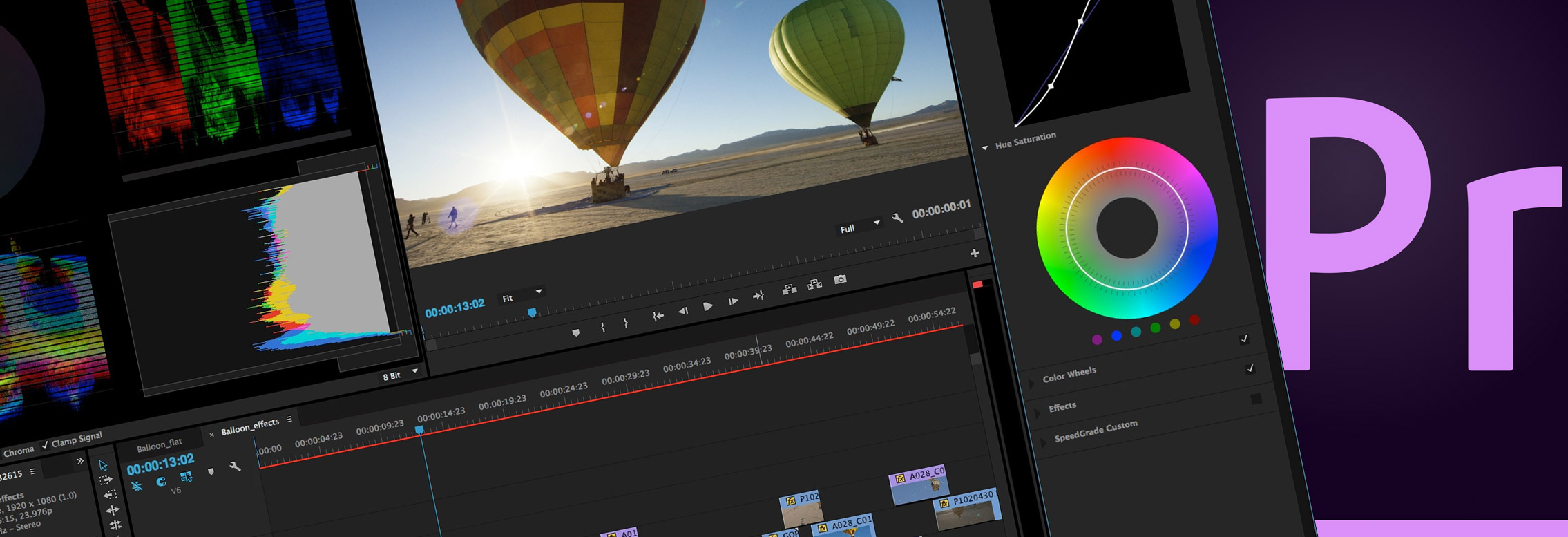Open the Balloon_effects panel menu
The height and width of the screenshot is (537, 1568).
(x=289, y=419)
